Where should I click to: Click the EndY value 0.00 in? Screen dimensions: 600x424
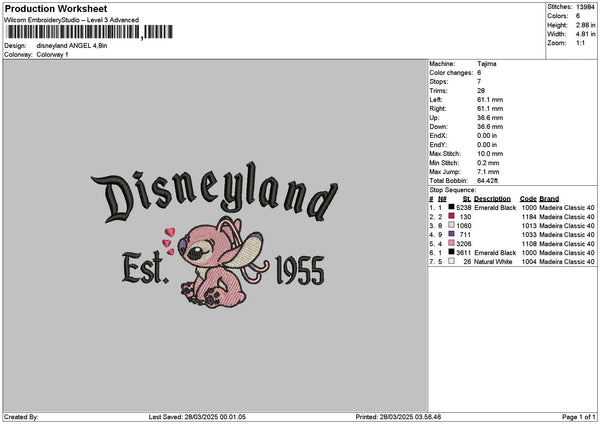(x=487, y=145)
